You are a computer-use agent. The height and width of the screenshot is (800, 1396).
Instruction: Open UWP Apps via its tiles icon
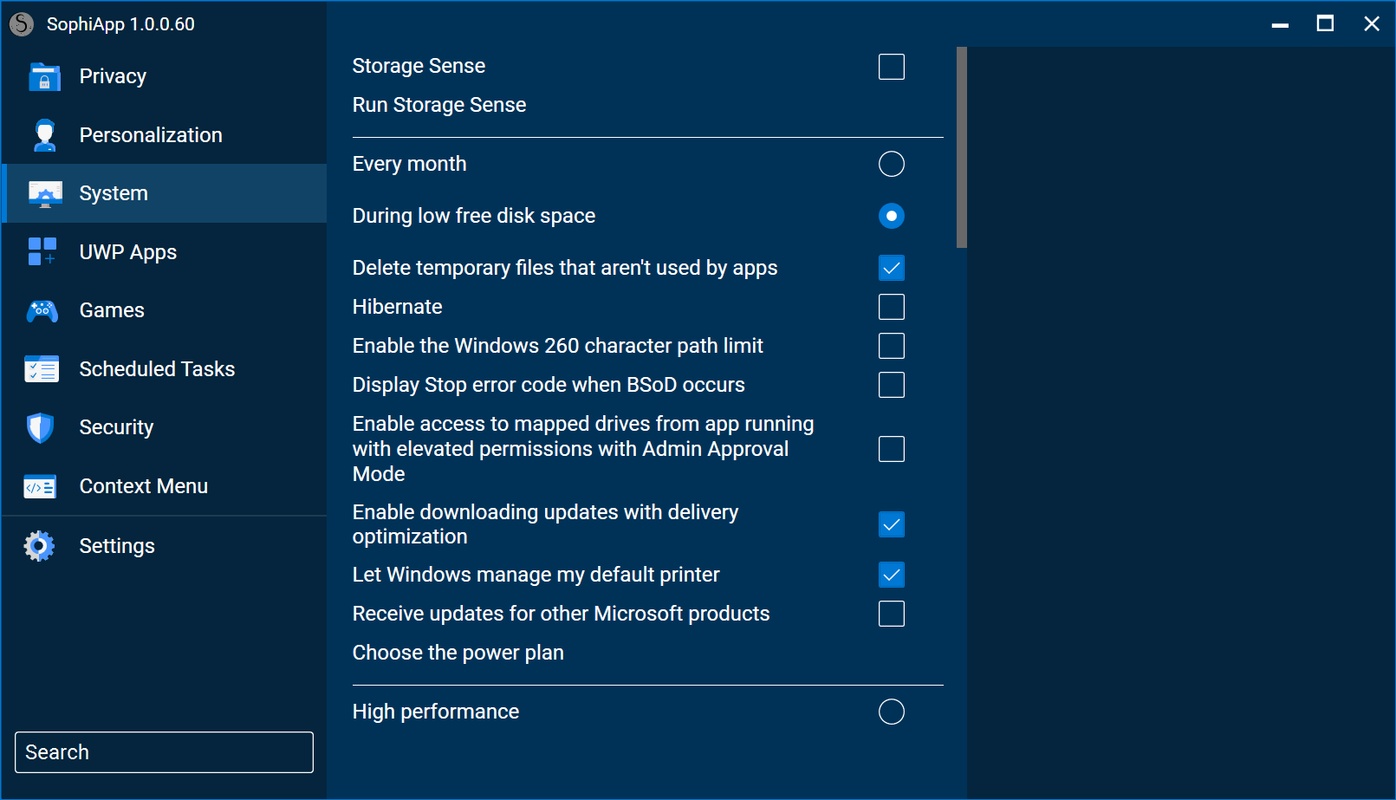(x=42, y=252)
